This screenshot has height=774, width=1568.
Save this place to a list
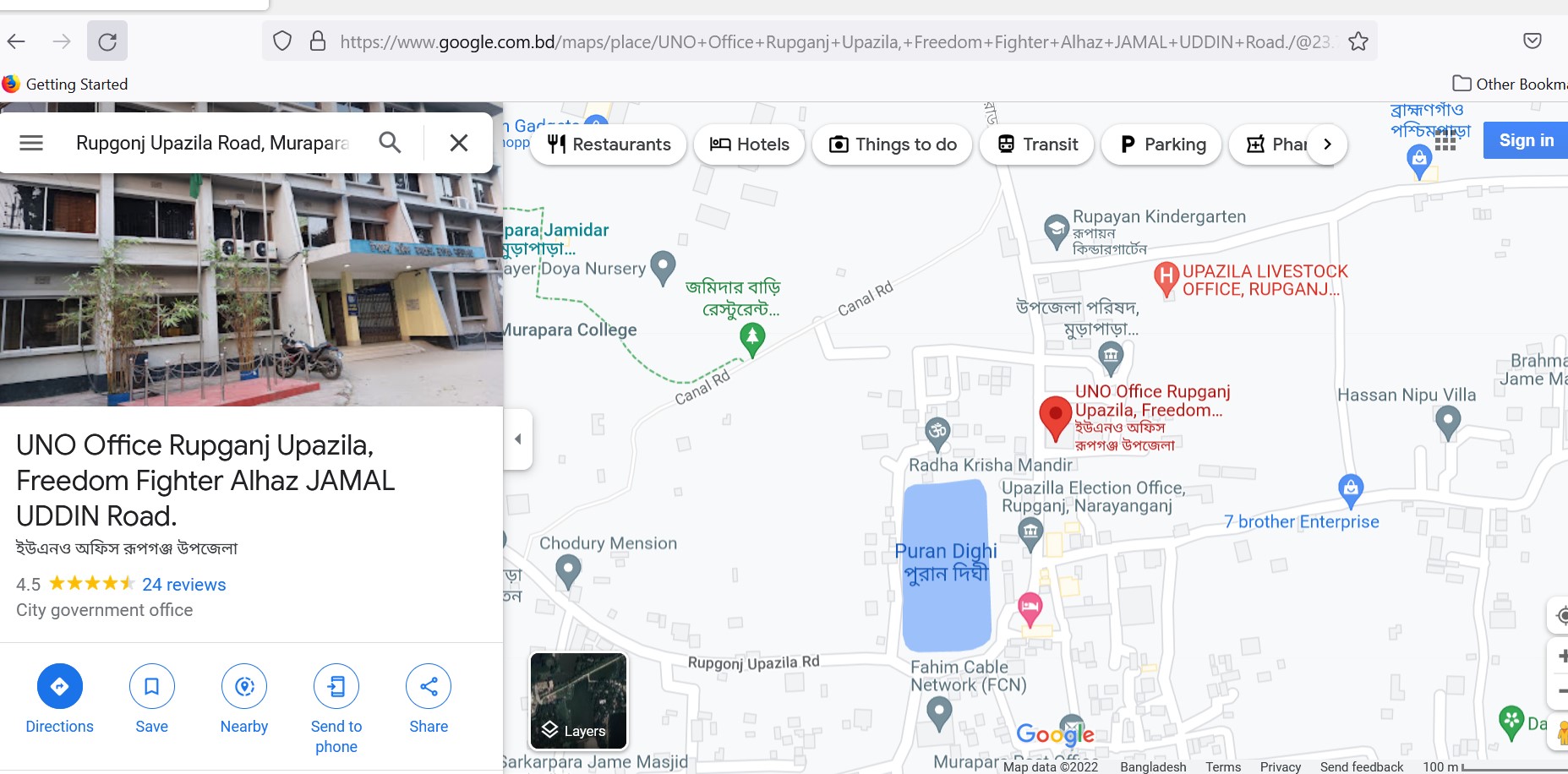click(x=151, y=686)
